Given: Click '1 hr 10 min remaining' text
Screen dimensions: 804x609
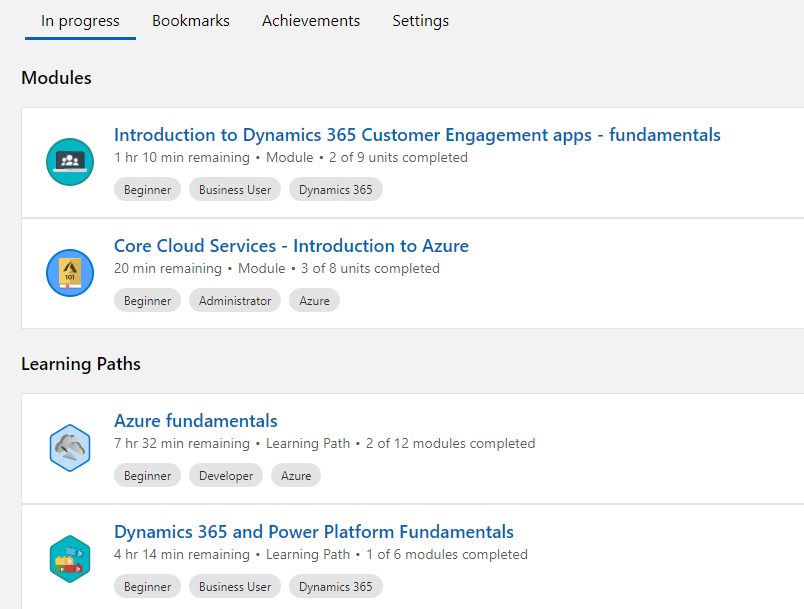Looking at the screenshot, I should pyautogui.click(x=182, y=157).
